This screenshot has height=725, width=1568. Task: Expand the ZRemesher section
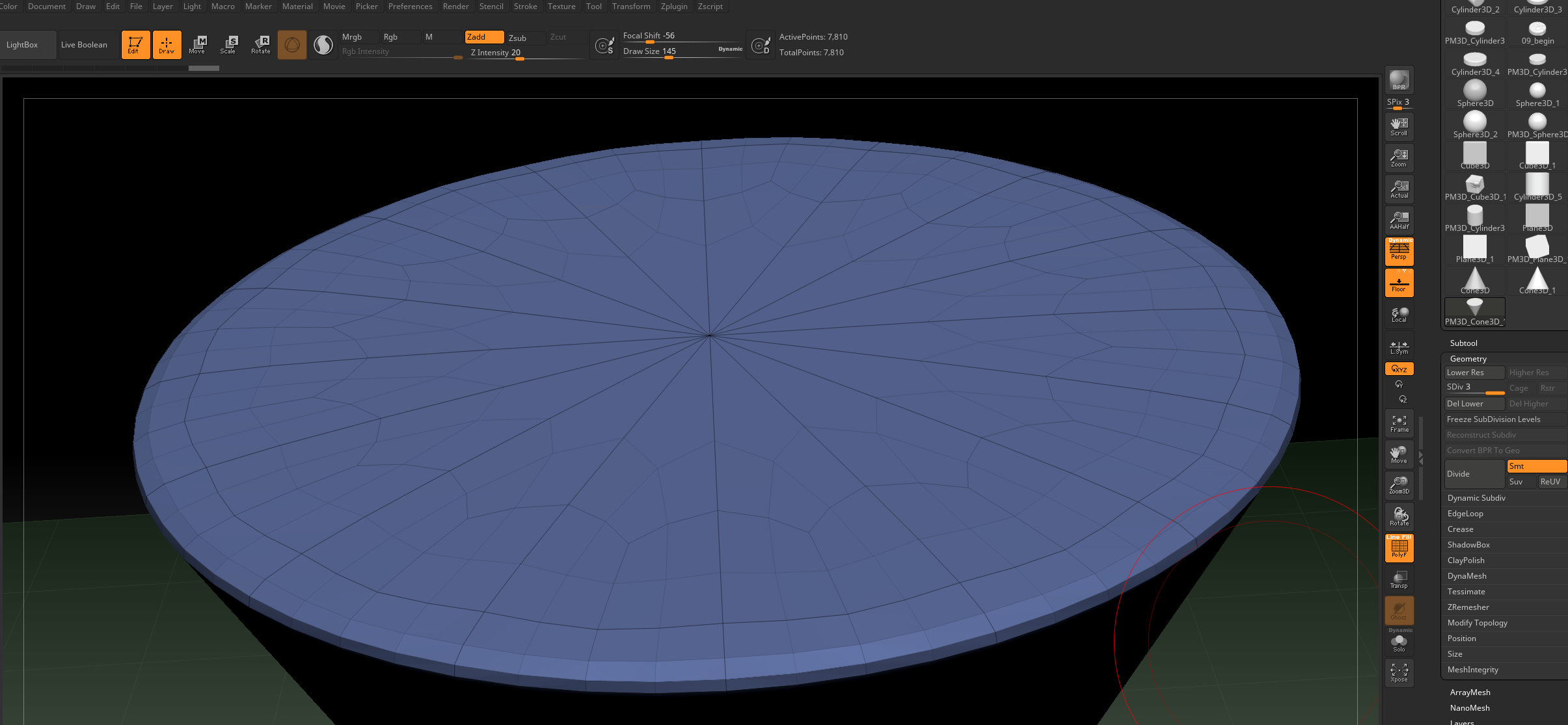tap(1468, 607)
